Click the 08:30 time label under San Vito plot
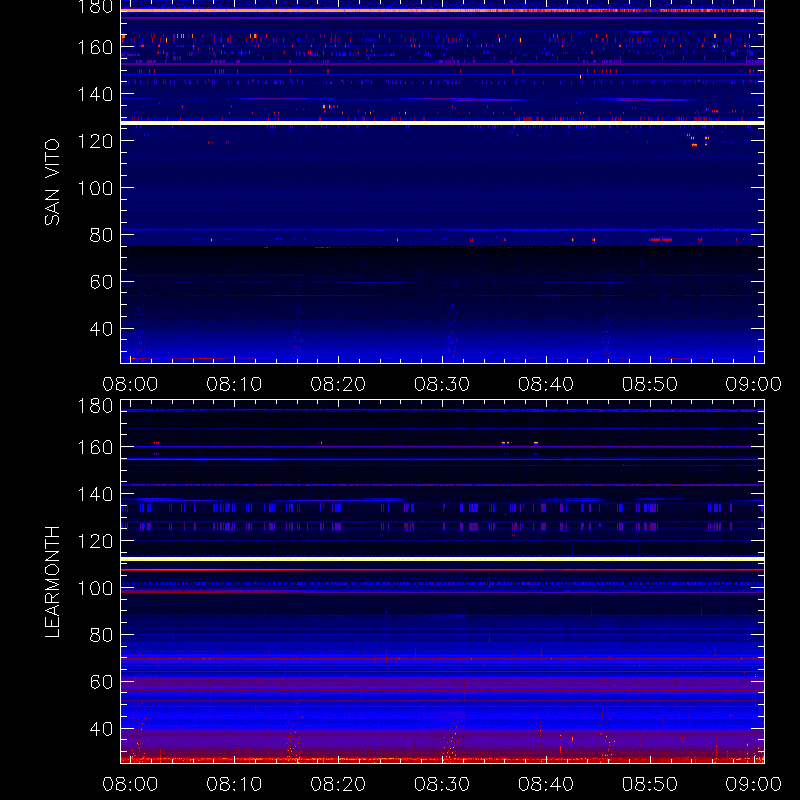The height and width of the screenshot is (800, 800). point(442,384)
